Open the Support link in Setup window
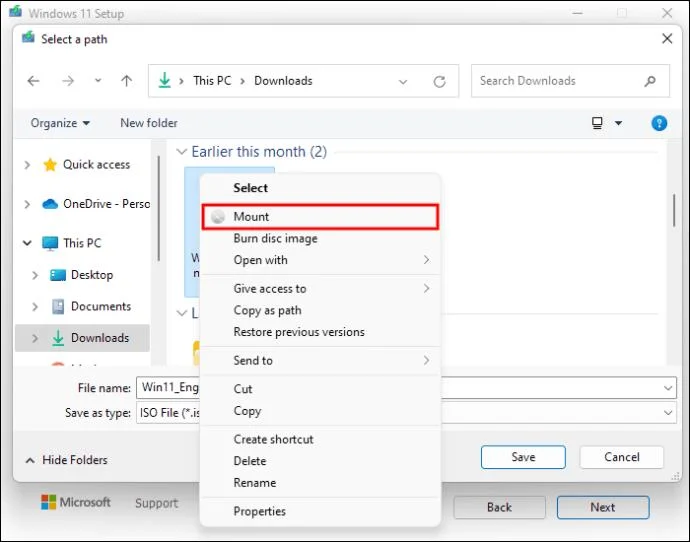 (x=157, y=503)
